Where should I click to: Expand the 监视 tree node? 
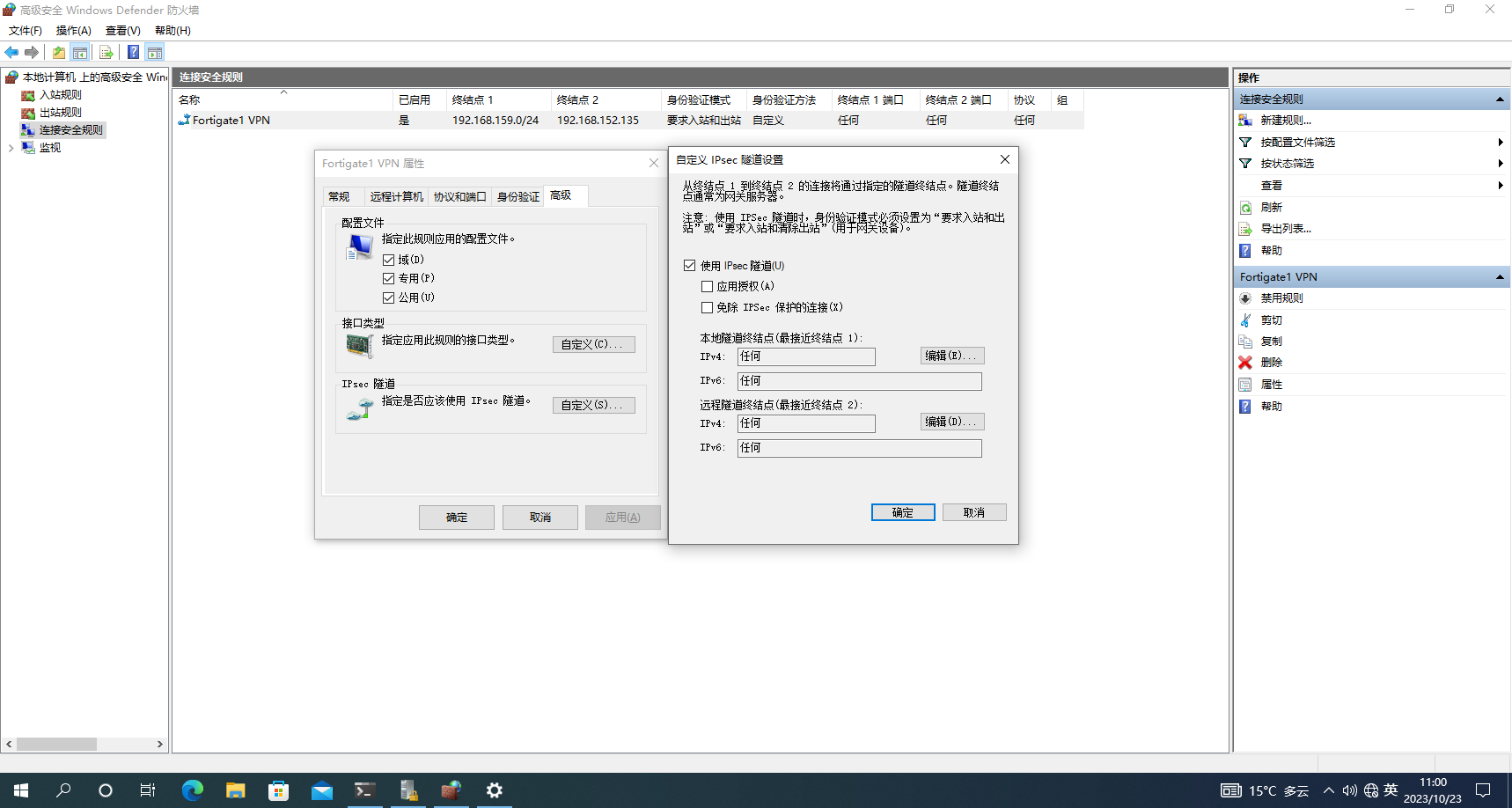pos(11,148)
